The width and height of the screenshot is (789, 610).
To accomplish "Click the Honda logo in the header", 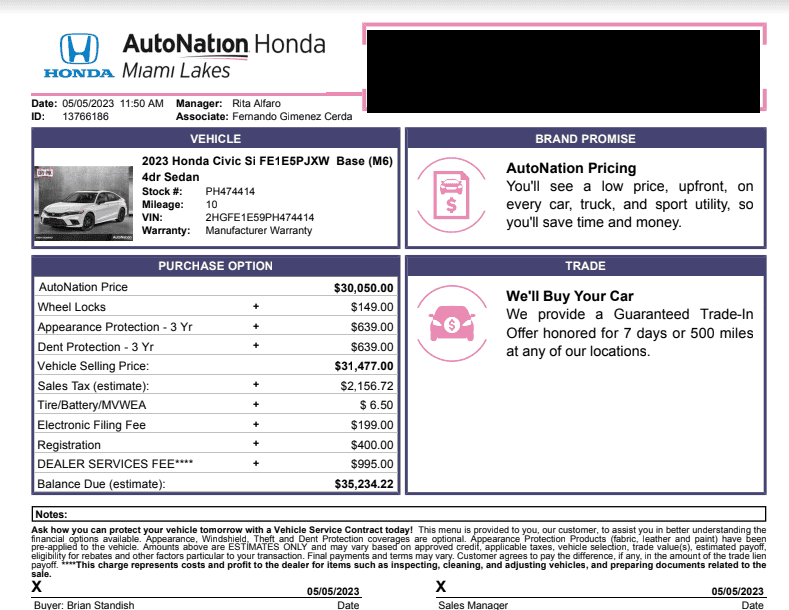I will [79, 55].
